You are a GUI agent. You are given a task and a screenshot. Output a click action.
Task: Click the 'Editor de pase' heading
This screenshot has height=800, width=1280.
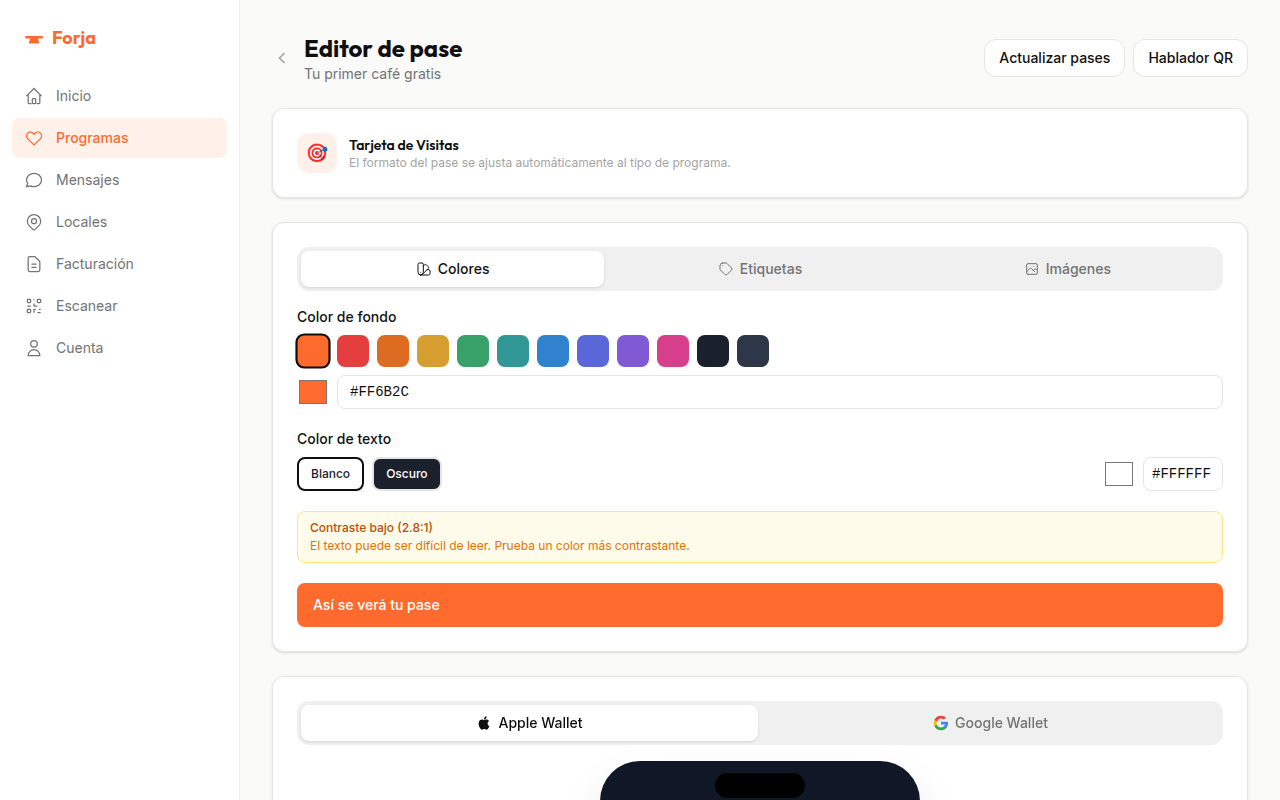pos(383,49)
